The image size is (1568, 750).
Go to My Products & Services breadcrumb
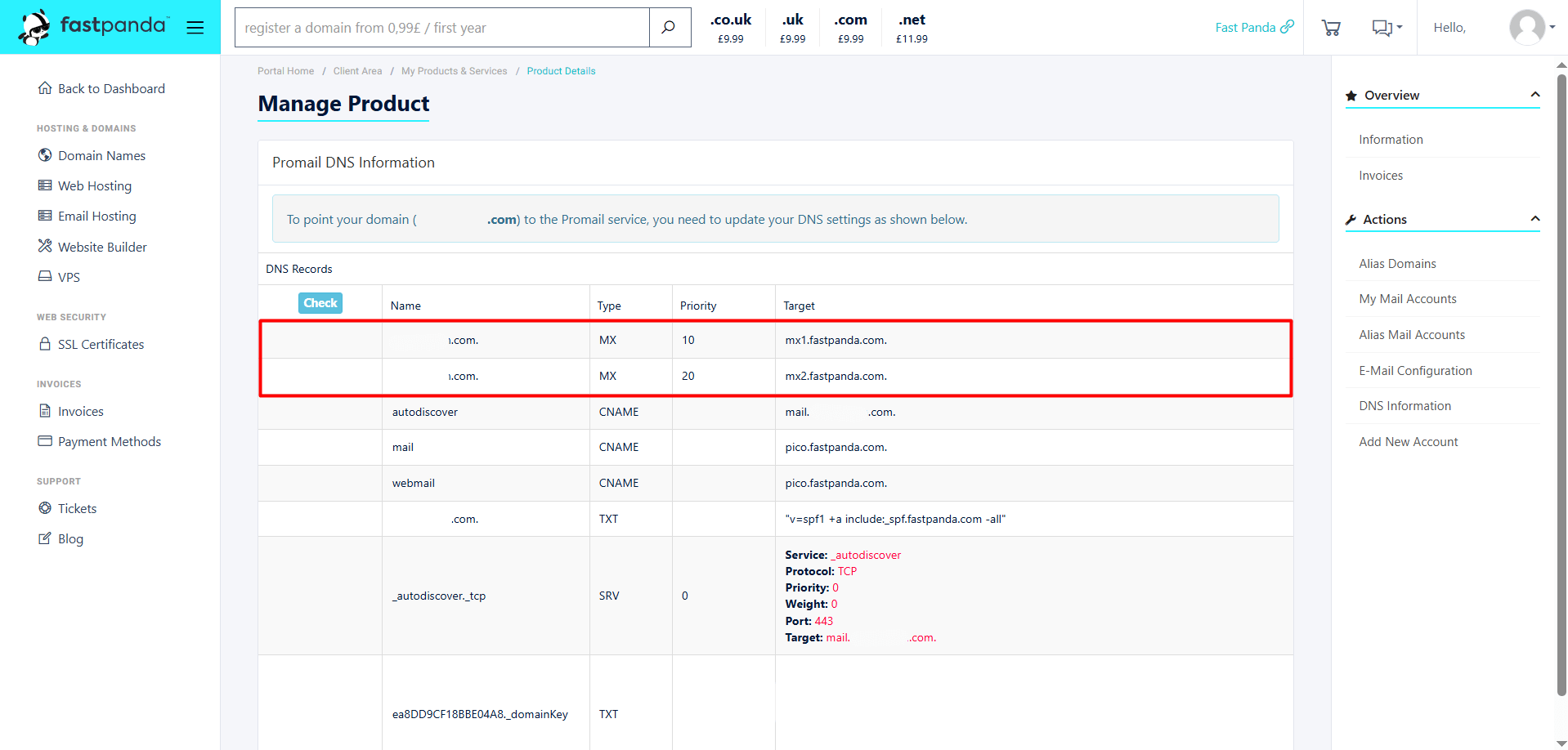pos(454,71)
